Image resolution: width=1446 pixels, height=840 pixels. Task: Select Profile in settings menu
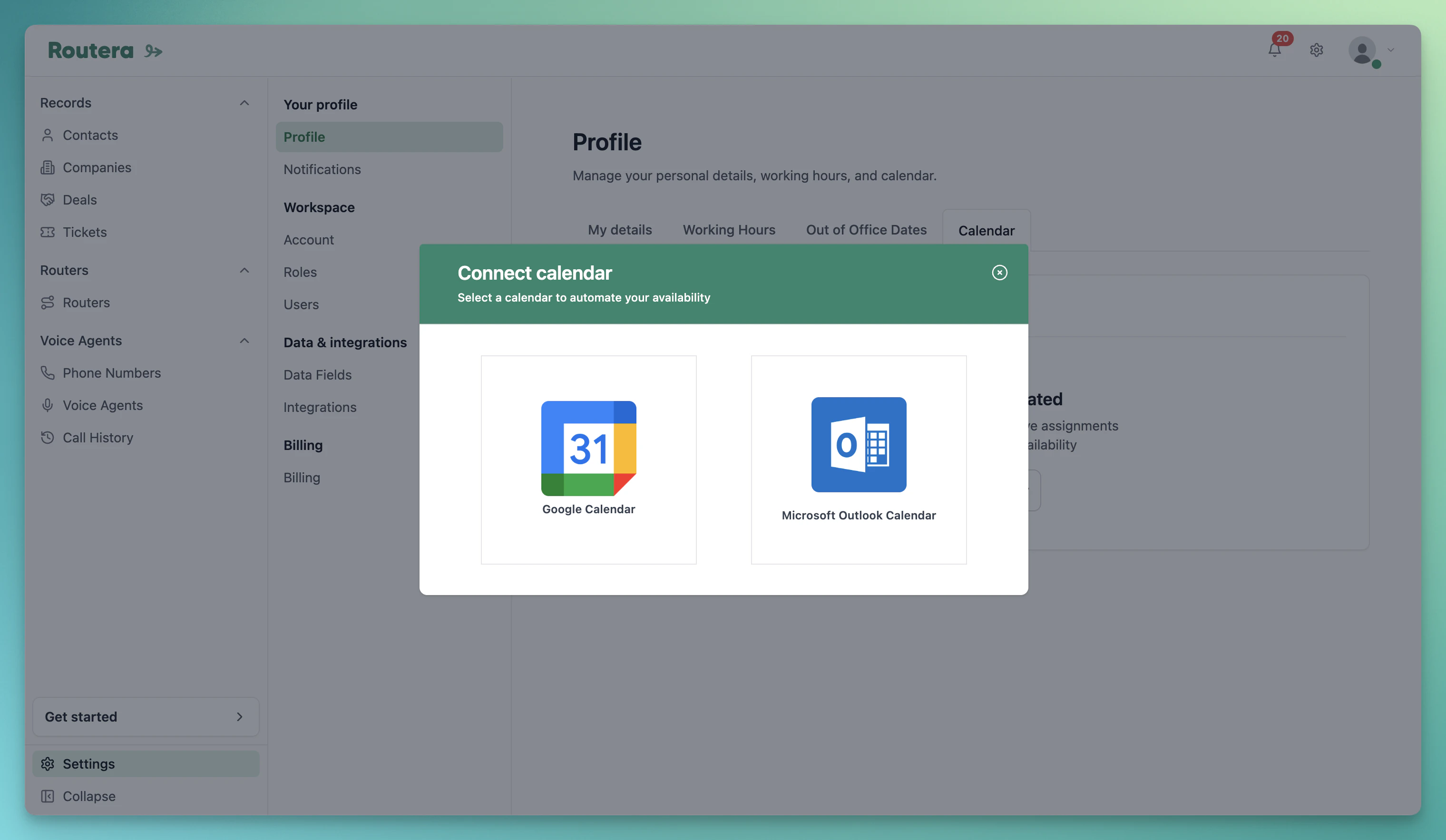389,137
